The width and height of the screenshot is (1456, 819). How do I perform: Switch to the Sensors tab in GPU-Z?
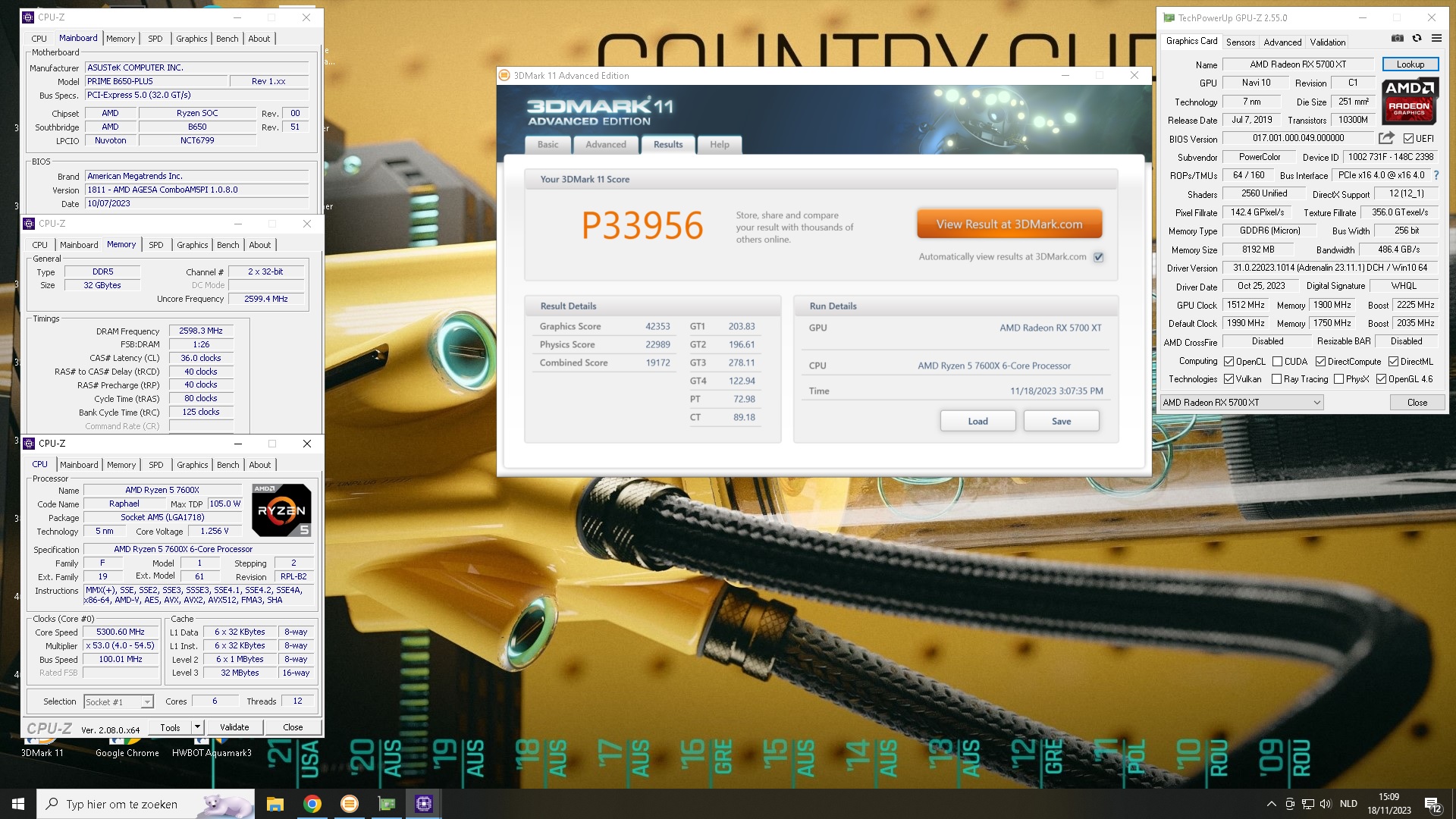click(x=1241, y=42)
